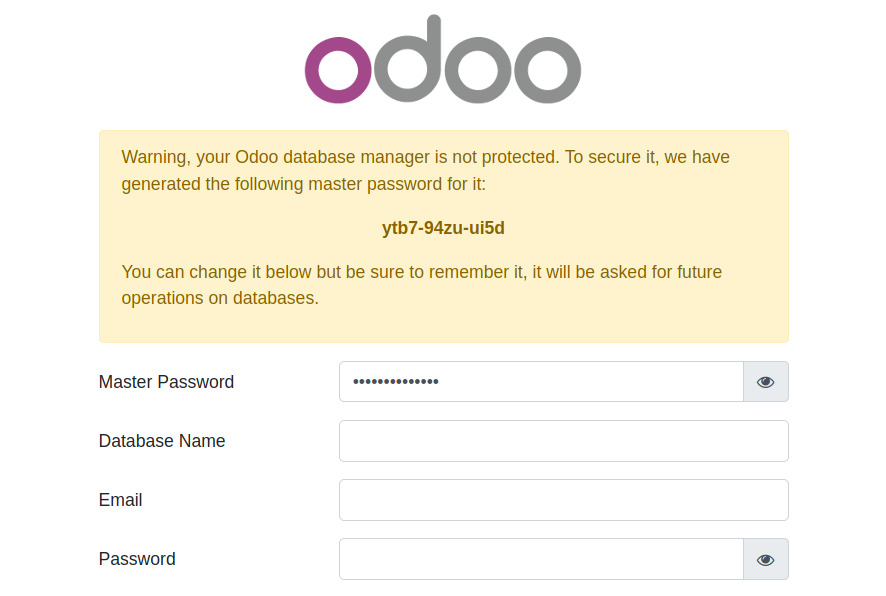Click the eye symbol on the top password row
Viewport: 886px width, 596px height.
click(765, 381)
